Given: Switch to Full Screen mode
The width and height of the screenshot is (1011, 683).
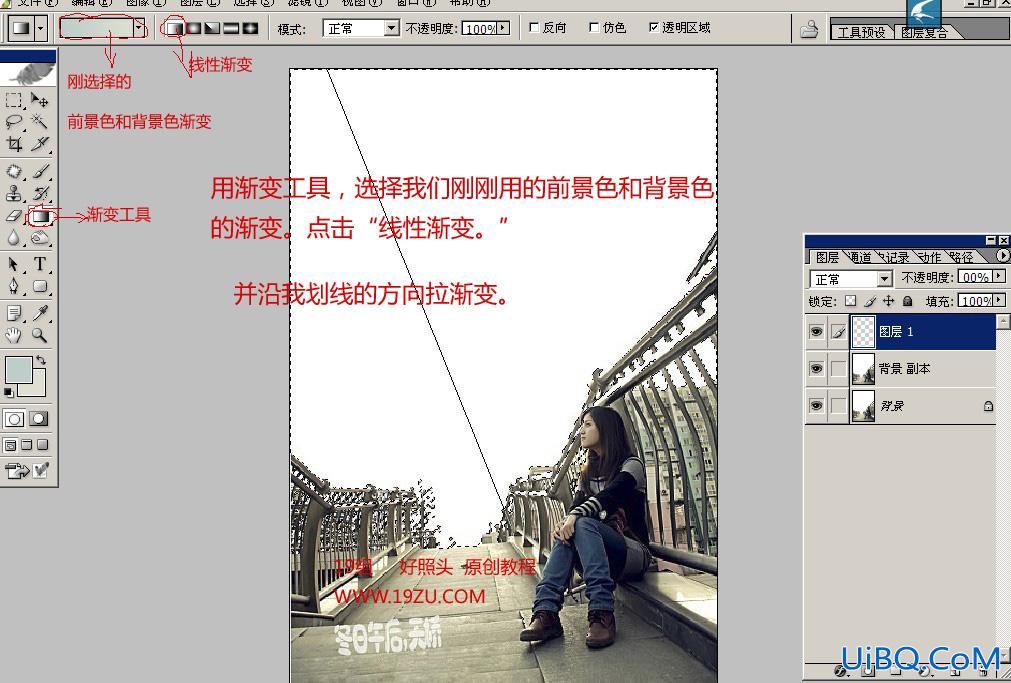Looking at the screenshot, I should click(x=43, y=445).
